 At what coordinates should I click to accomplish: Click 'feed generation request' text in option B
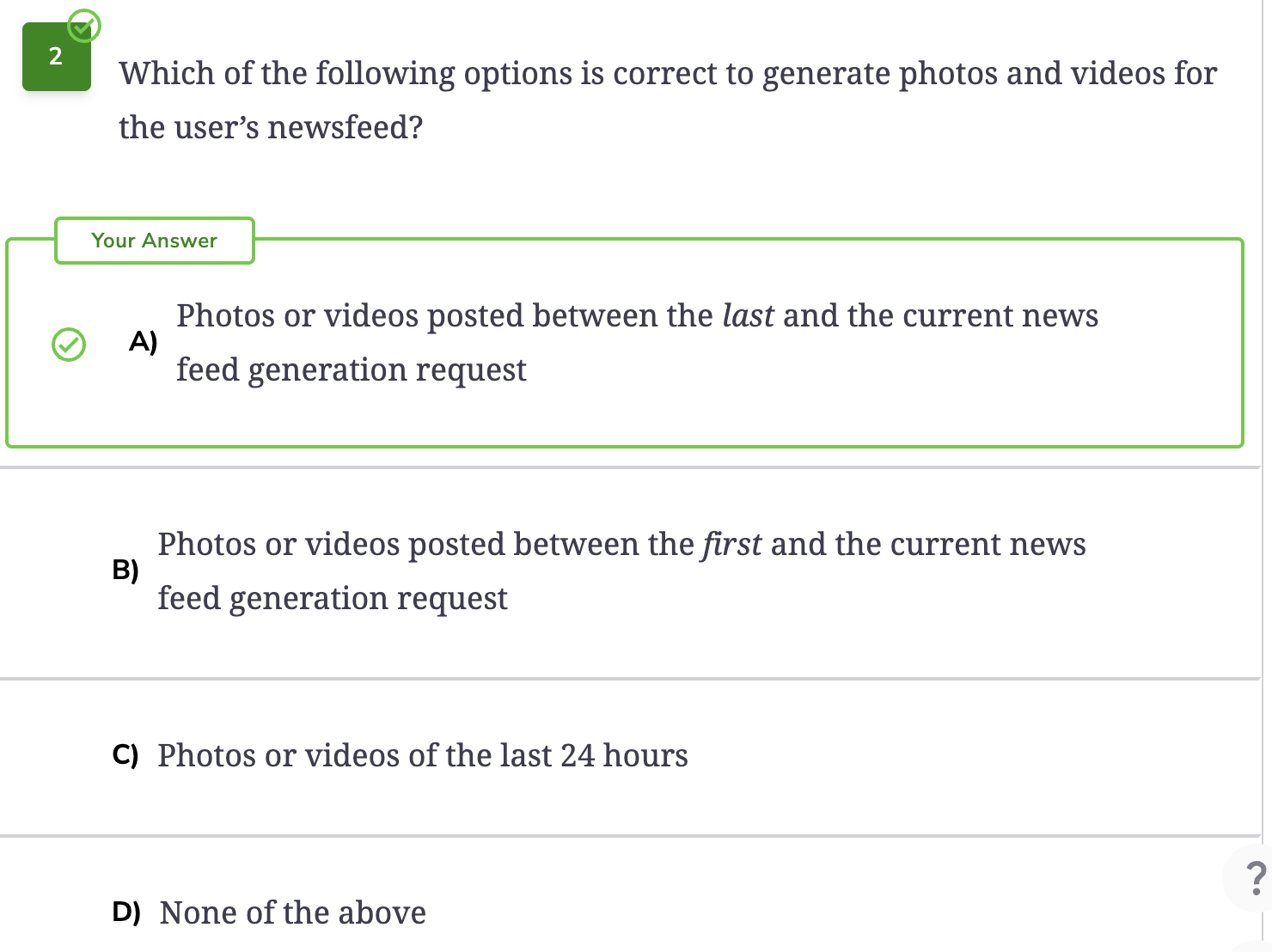coord(333,599)
